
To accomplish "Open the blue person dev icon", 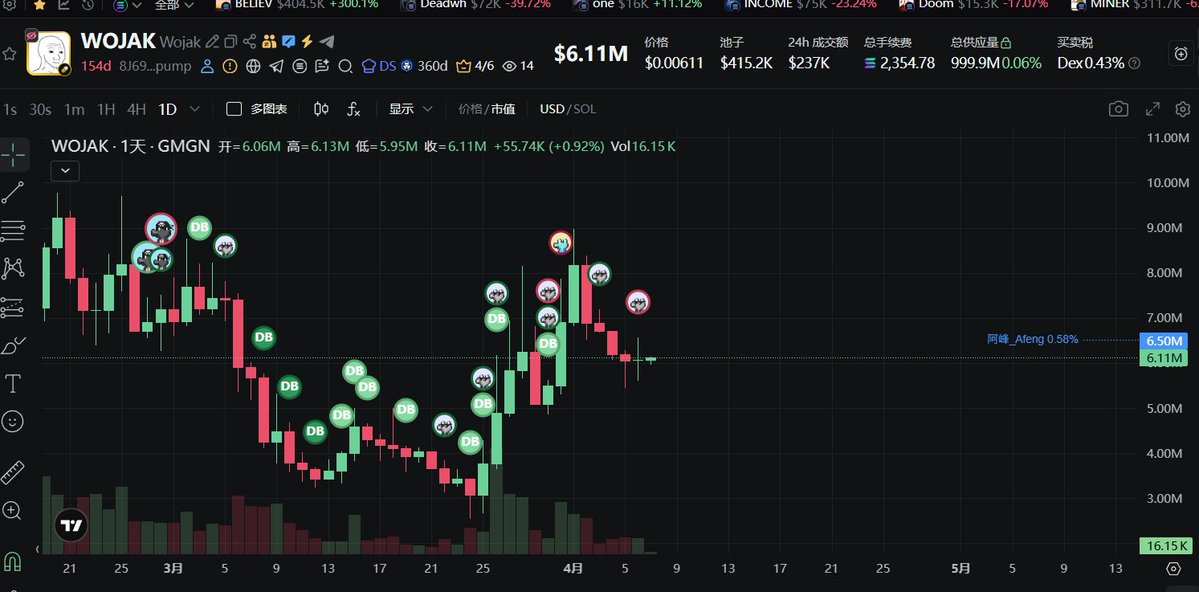I will click(x=207, y=67).
